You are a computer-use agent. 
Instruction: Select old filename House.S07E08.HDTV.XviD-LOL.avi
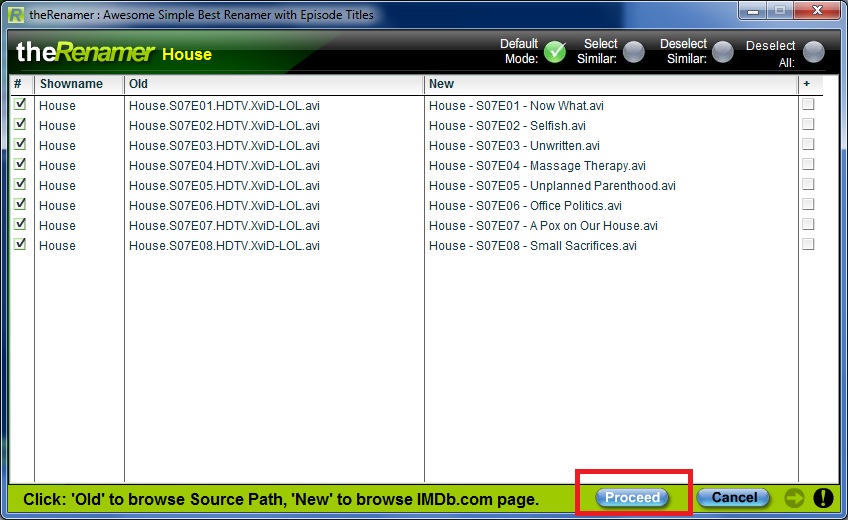pos(224,246)
